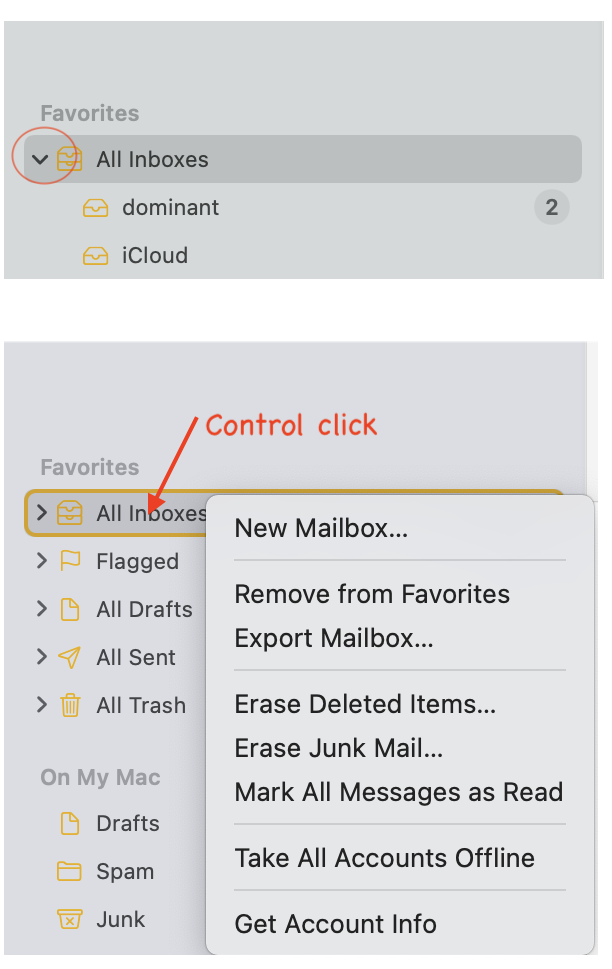Open the iCloud inbox icon
The height and width of the screenshot is (969, 612).
pos(95,255)
